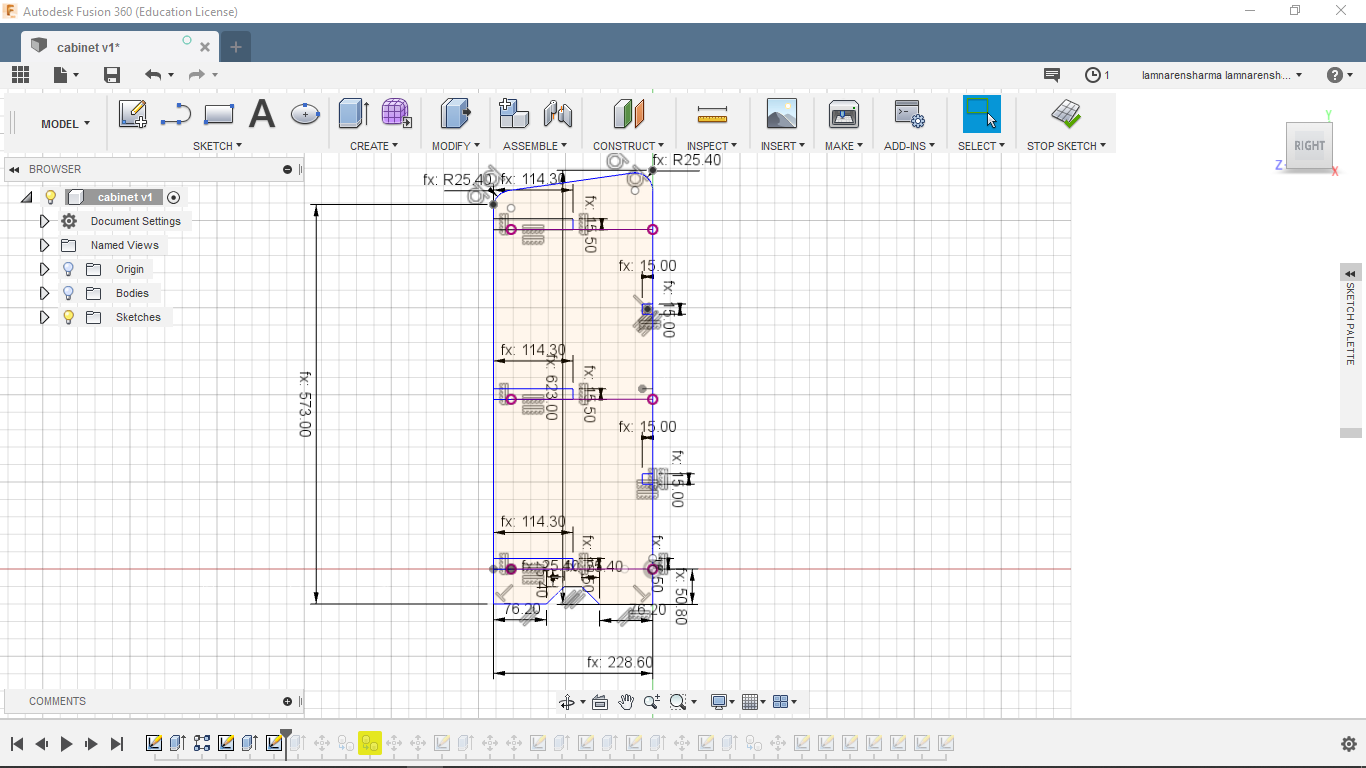The width and height of the screenshot is (1366, 768).
Task: Click the Help question mark icon
Action: [1334, 75]
